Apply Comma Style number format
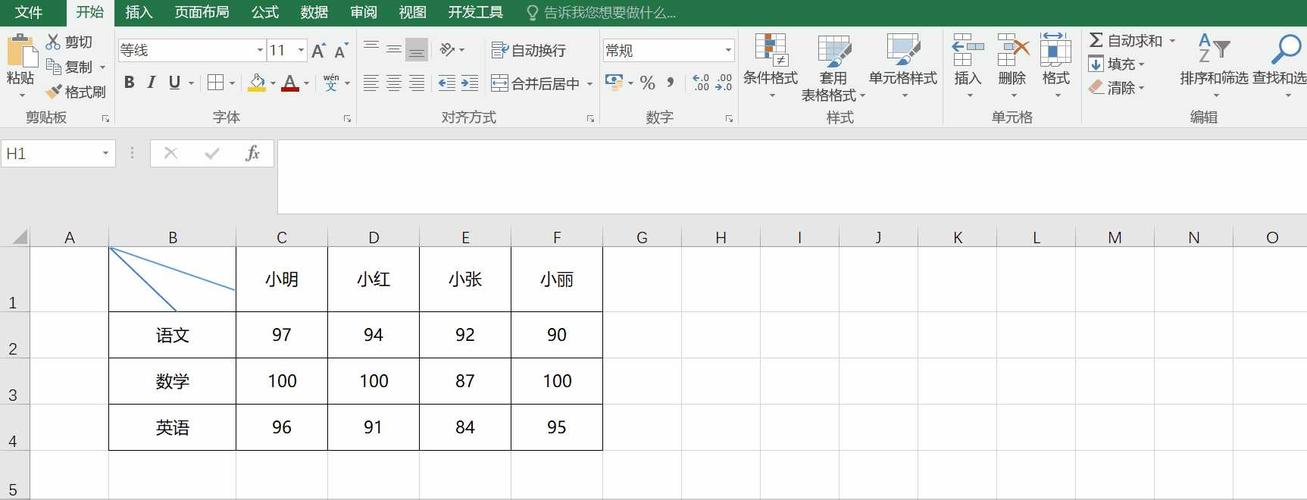 point(670,83)
